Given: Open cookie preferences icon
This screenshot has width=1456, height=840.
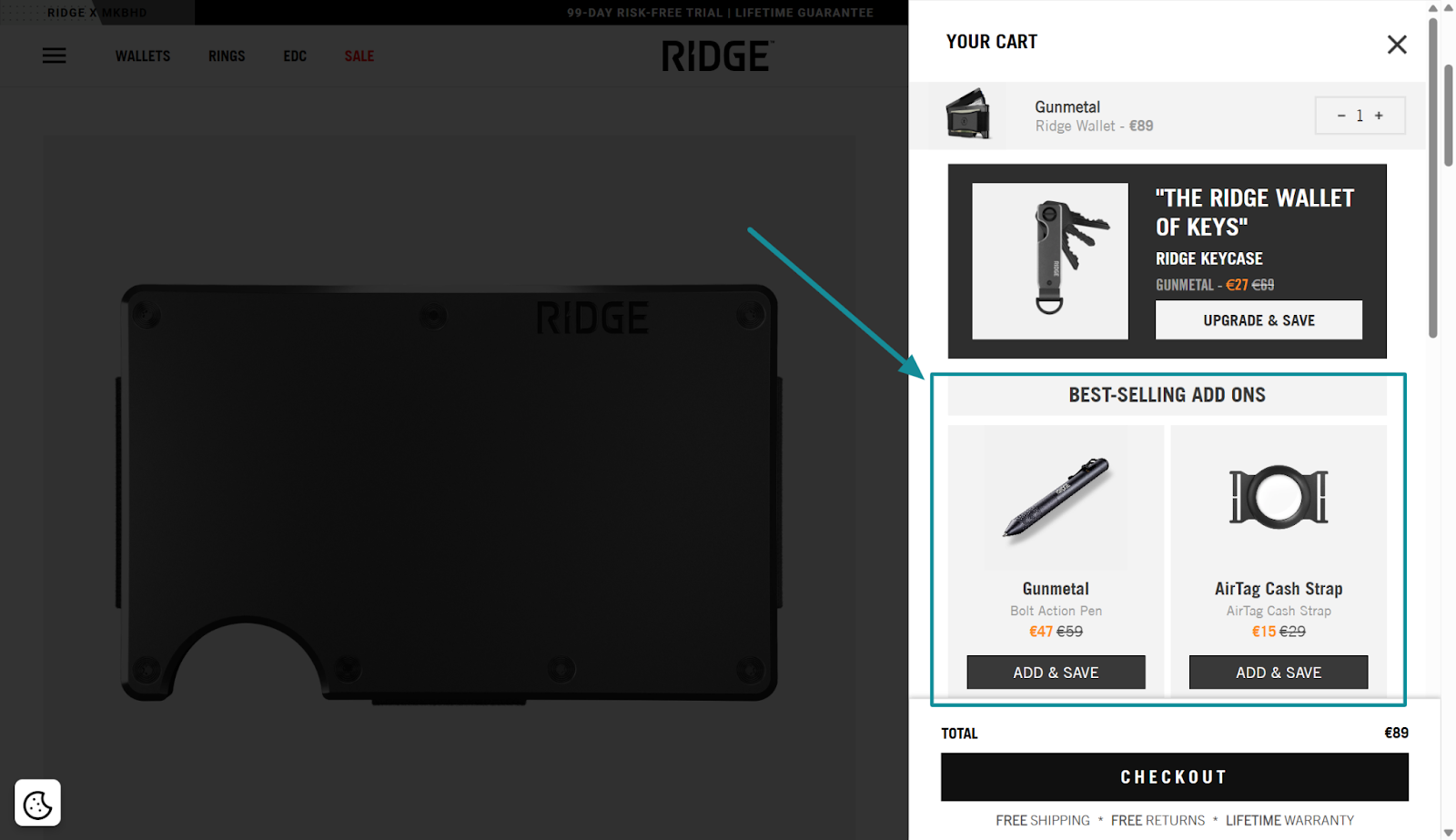Looking at the screenshot, I should [x=37, y=803].
